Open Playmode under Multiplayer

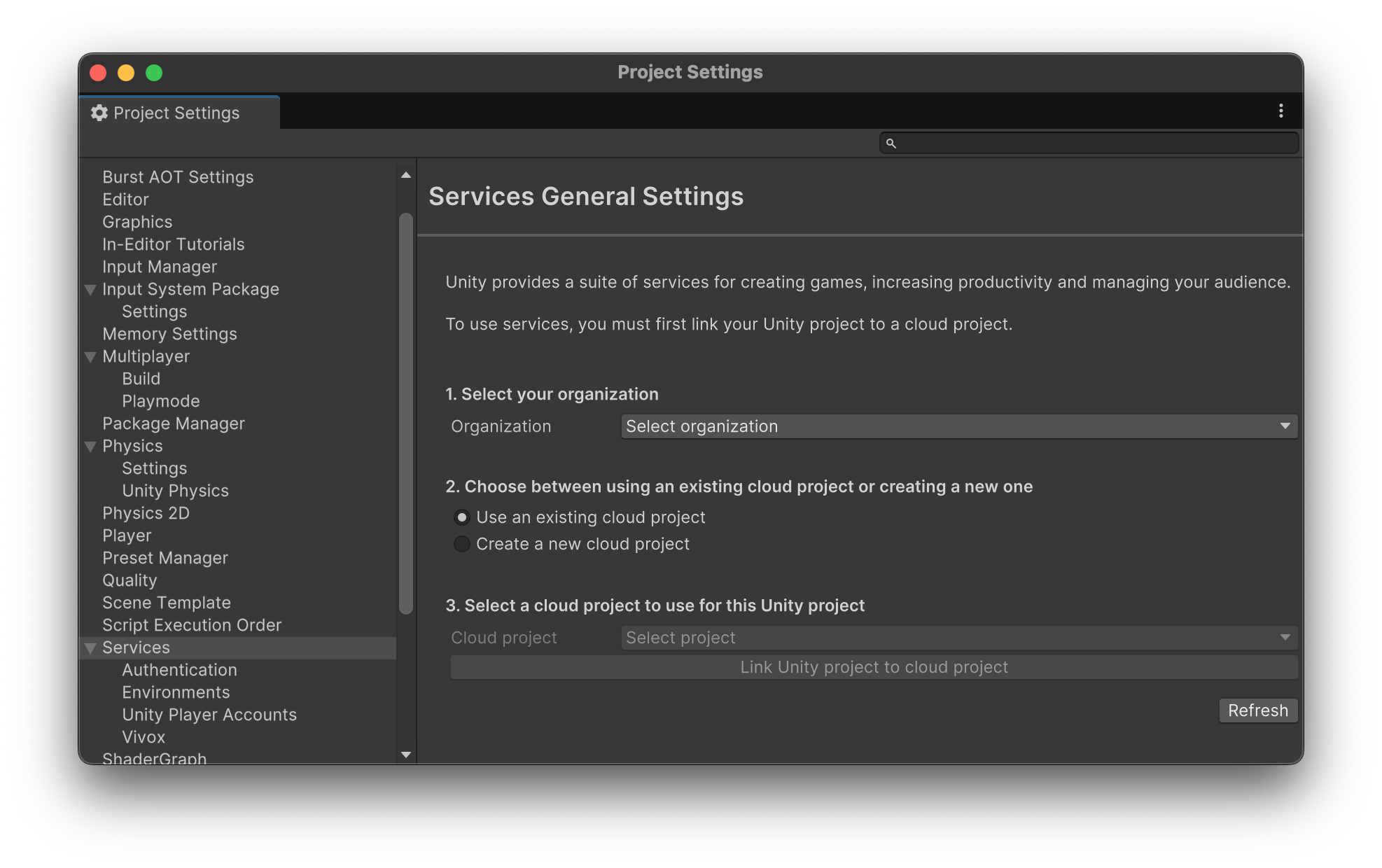coord(161,401)
